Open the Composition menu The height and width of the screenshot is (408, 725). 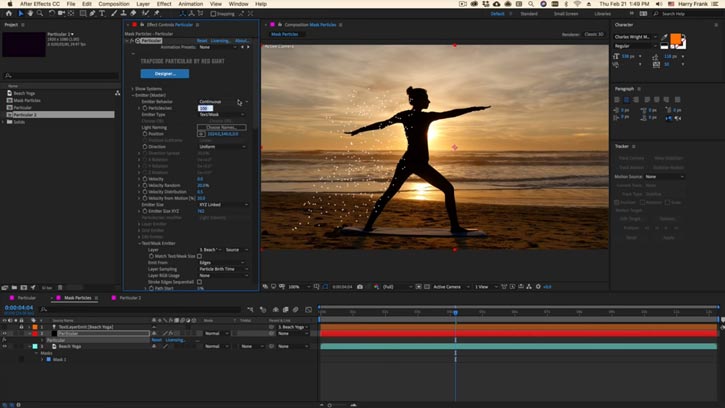pos(114,4)
